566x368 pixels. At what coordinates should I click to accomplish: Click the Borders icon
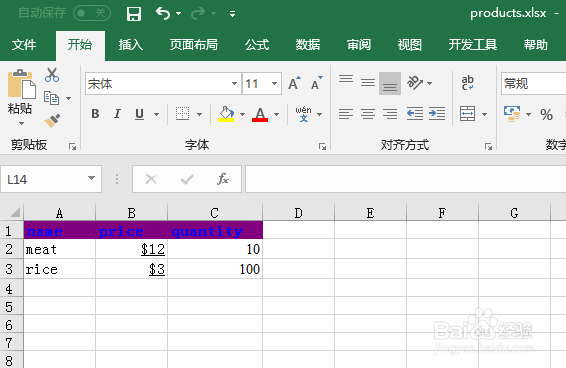click(x=182, y=114)
